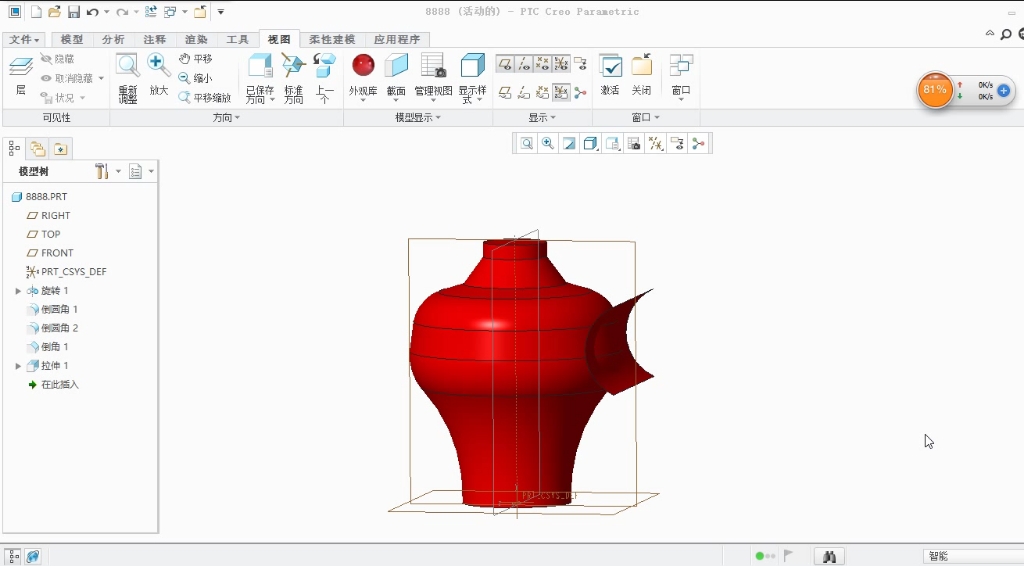1024x566 pixels.
Task: Click the 重新调整 refit icon in ribbon
Action: pyautogui.click(x=128, y=66)
